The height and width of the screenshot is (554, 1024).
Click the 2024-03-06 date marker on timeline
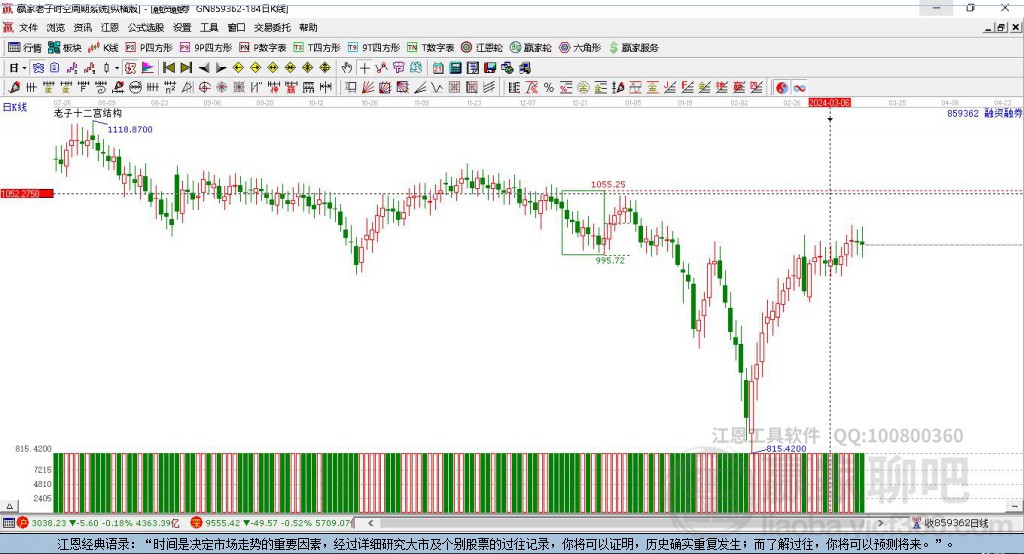tap(829, 102)
